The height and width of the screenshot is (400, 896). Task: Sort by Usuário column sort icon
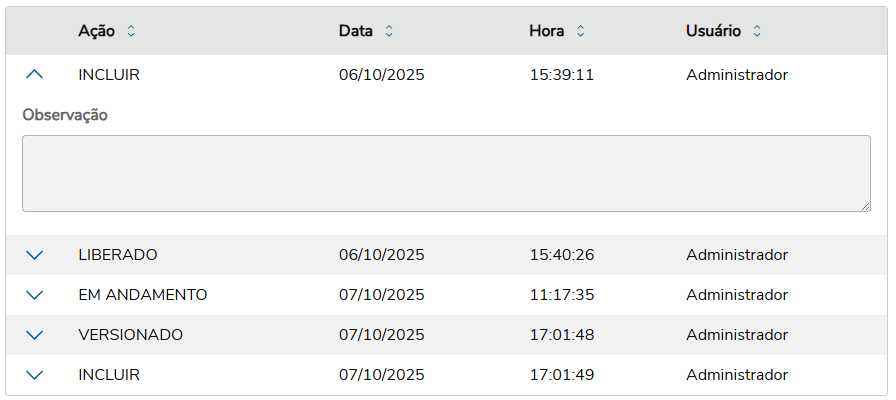tap(757, 31)
